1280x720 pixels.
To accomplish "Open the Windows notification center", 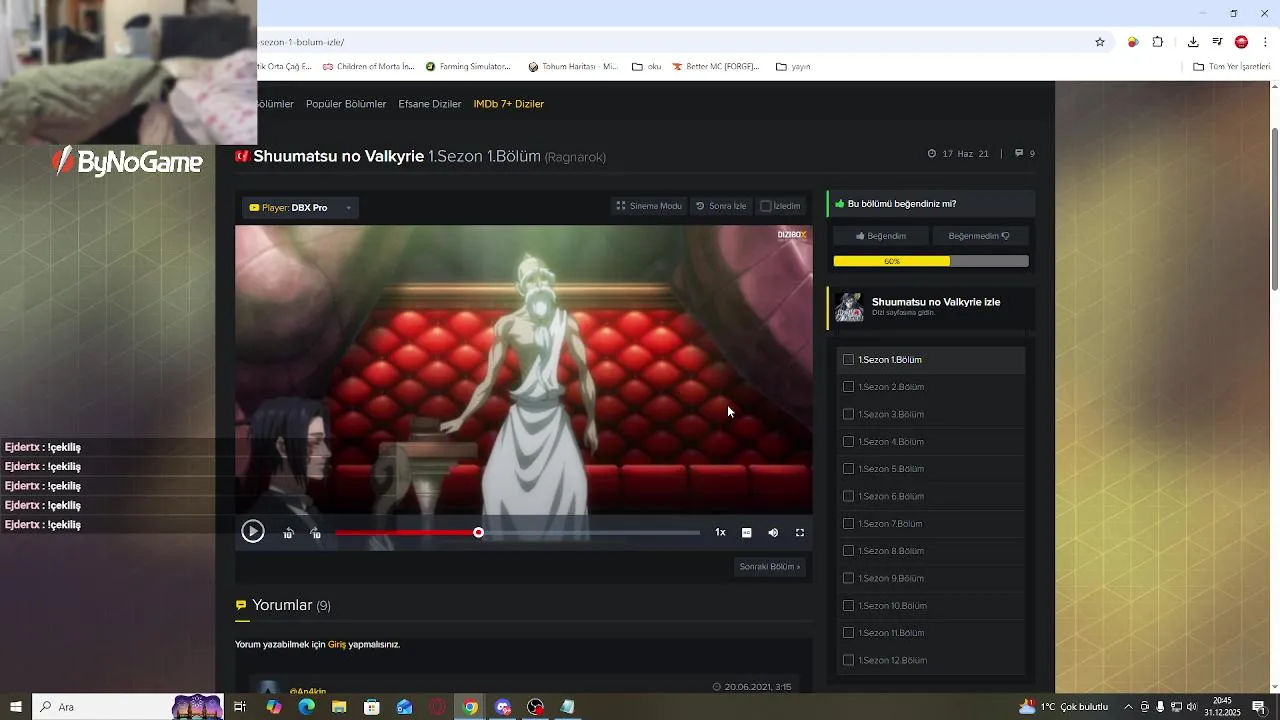I will (x=1259, y=707).
